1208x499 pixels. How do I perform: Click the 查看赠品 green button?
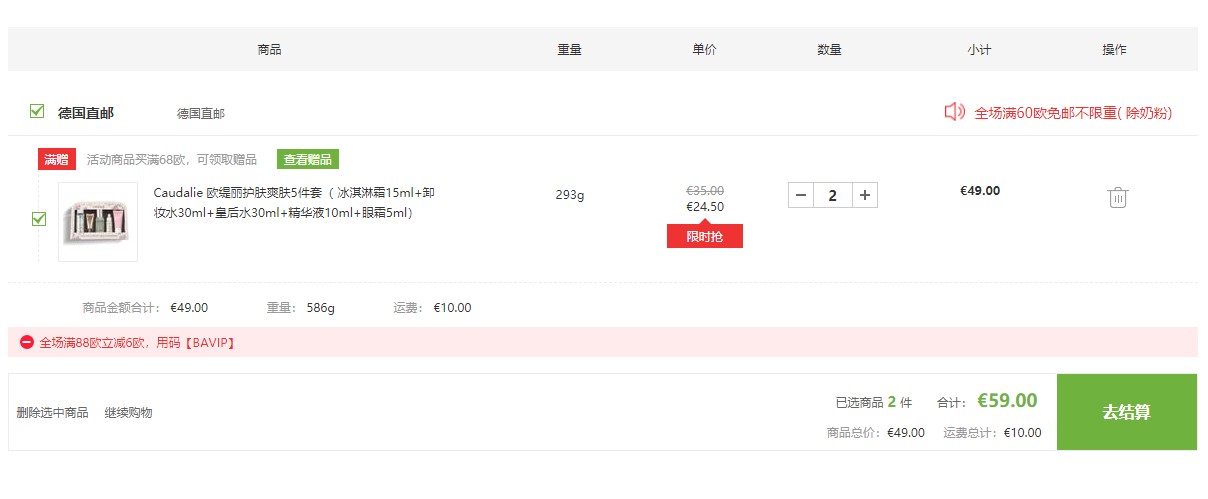[x=308, y=159]
